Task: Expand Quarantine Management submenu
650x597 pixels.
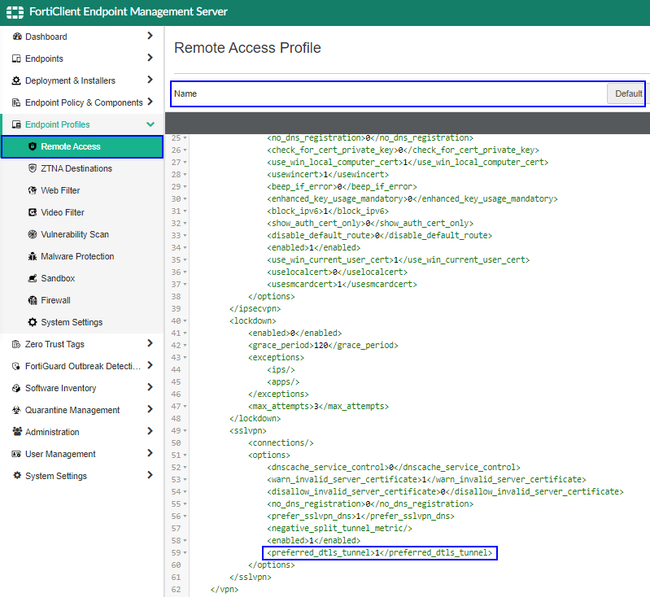Action: click(150, 410)
